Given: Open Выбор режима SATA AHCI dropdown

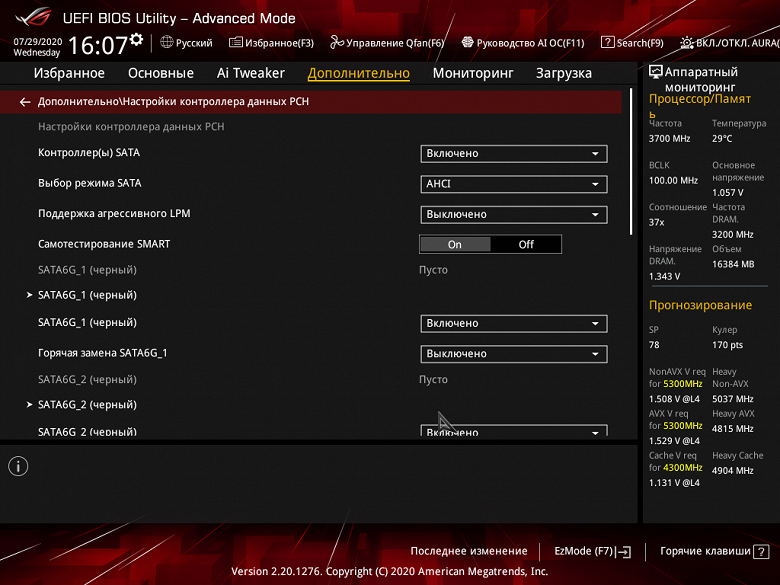Looking at the screenshot, I should pyautogui.click(x=513, y=184).
